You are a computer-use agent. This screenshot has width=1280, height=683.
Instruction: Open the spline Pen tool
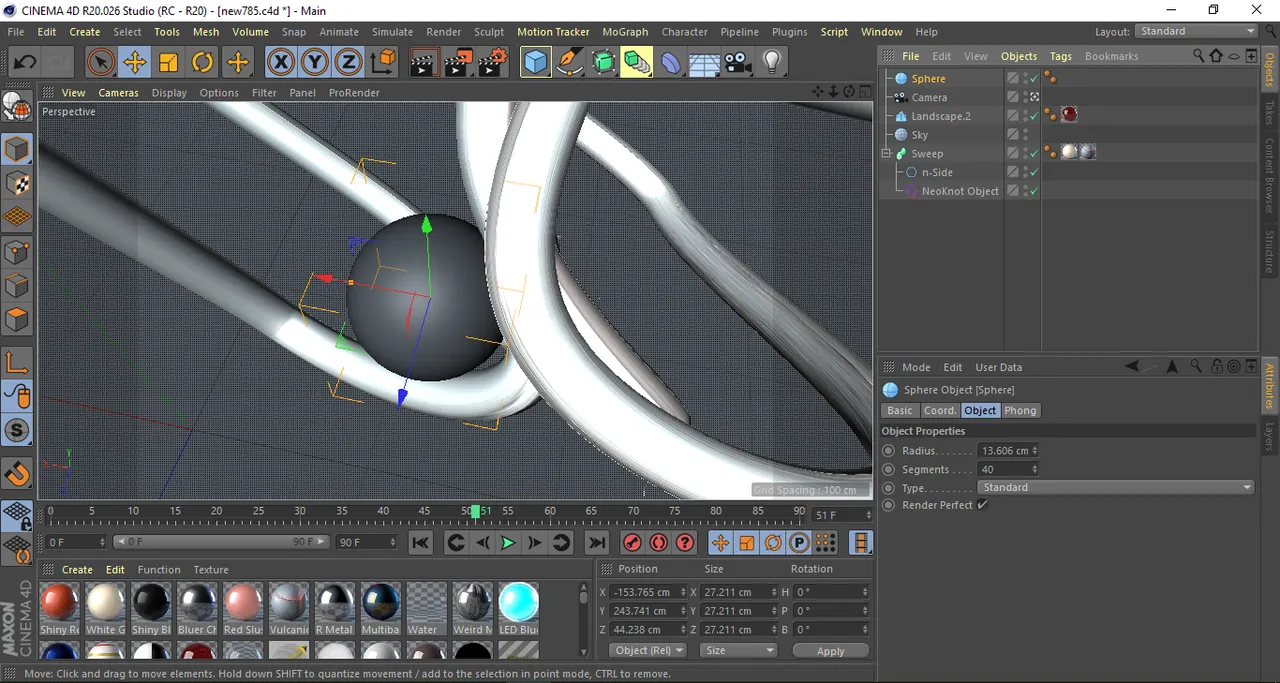tap(570, 63)
